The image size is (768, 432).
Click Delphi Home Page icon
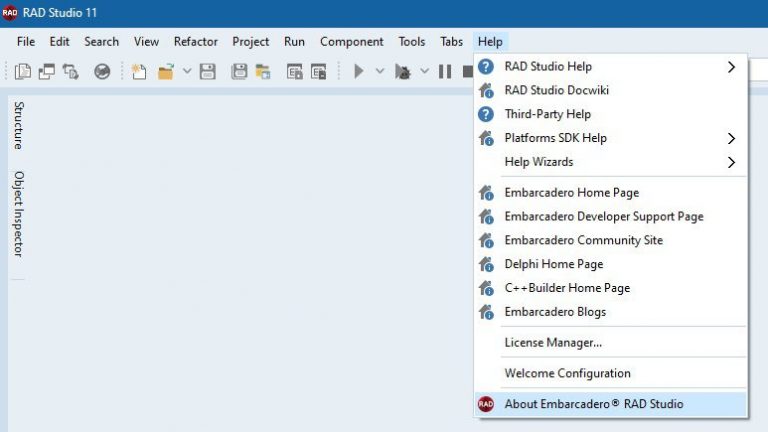click(486, 264)
